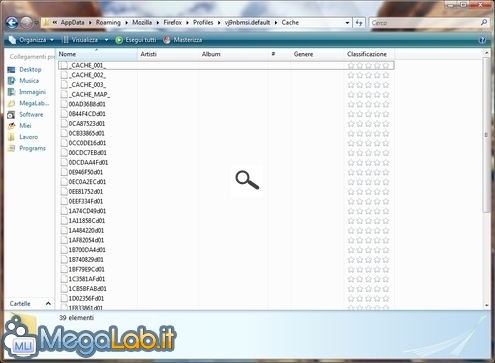495x363 pixels.
Task: Open the Visualizza menu
Action: pyautogui.click(x=81, y=40)
